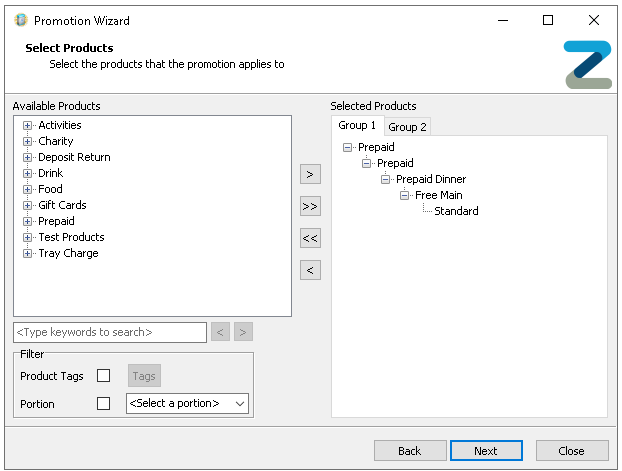Switch to the Group 2 tab
622x471 pixels.
407,127
